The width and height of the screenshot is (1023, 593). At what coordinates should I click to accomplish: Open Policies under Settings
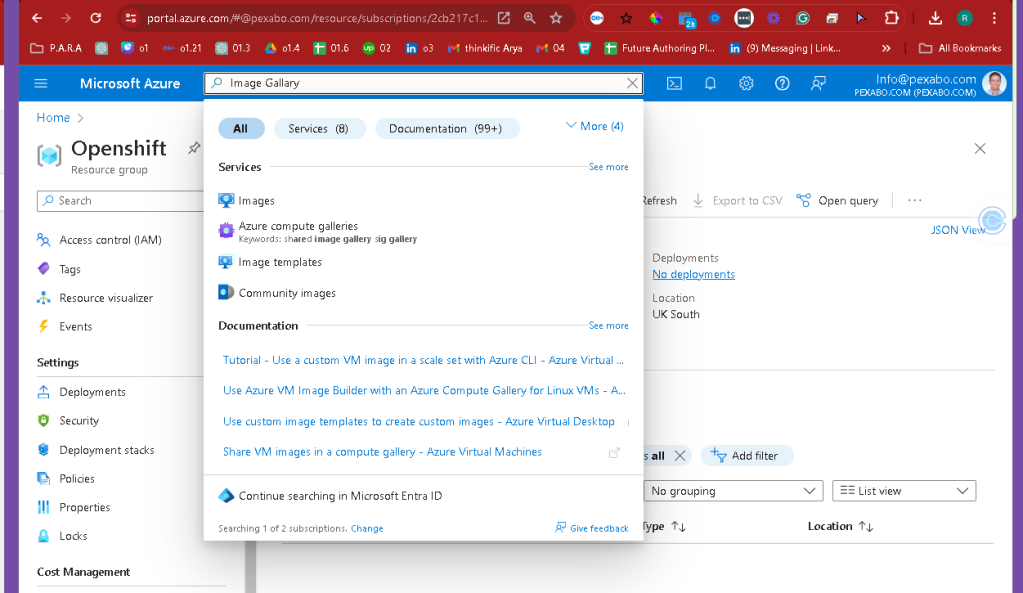point(77,479)
